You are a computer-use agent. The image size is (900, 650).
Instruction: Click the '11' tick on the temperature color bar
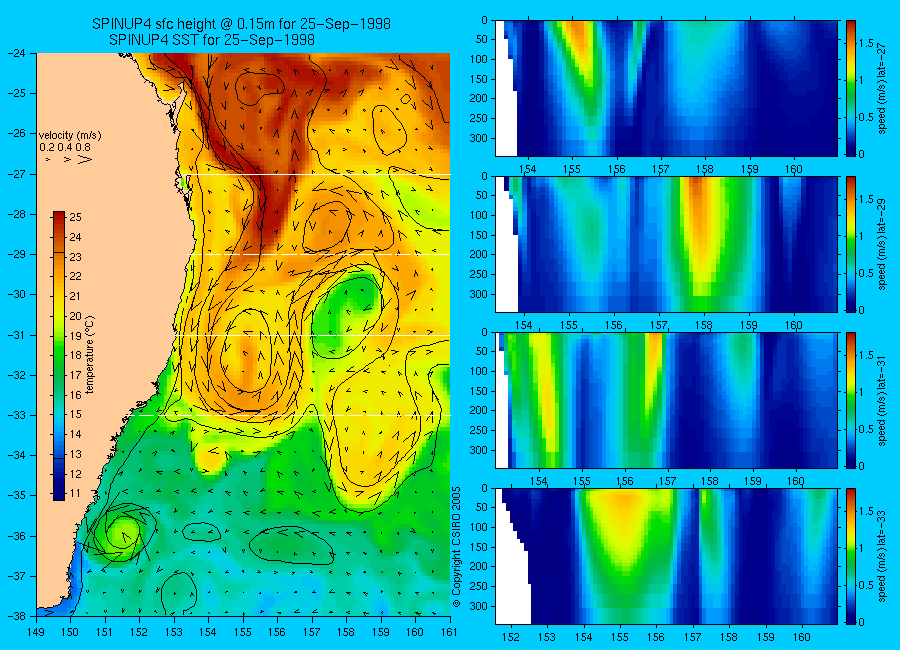tap(76, 493)
